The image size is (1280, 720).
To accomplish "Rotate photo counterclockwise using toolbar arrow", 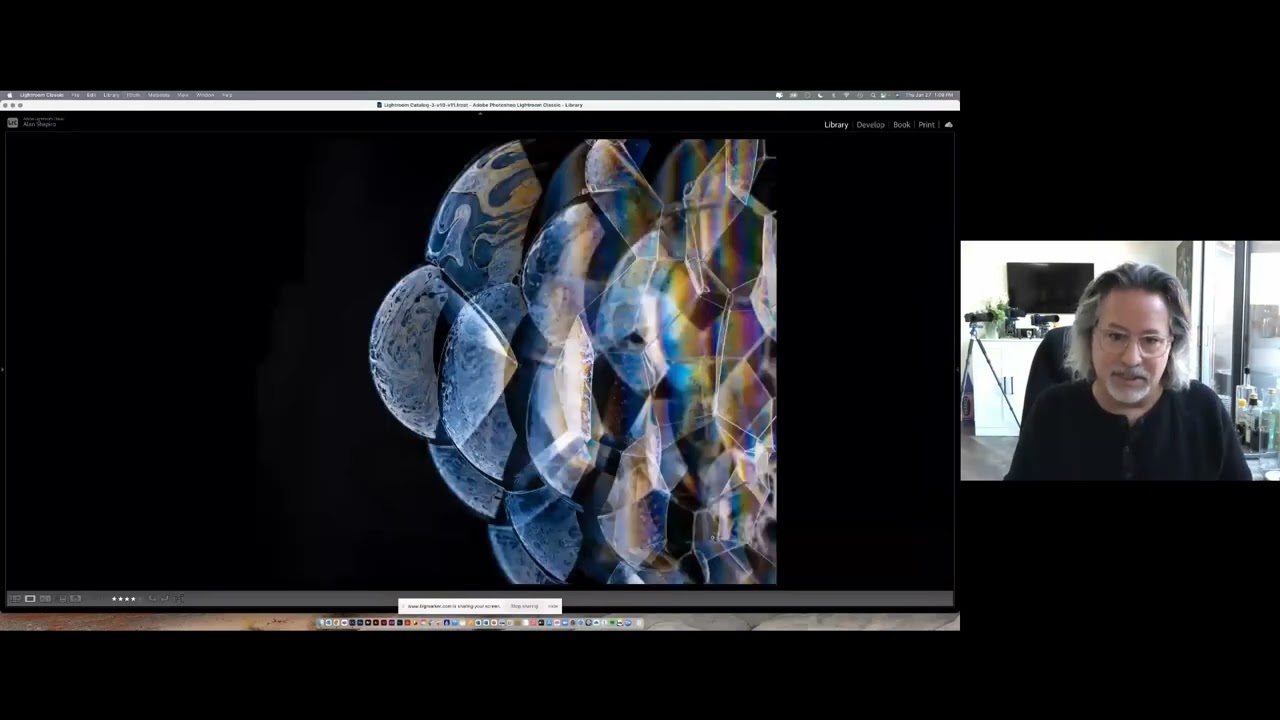I will [152, 599].
